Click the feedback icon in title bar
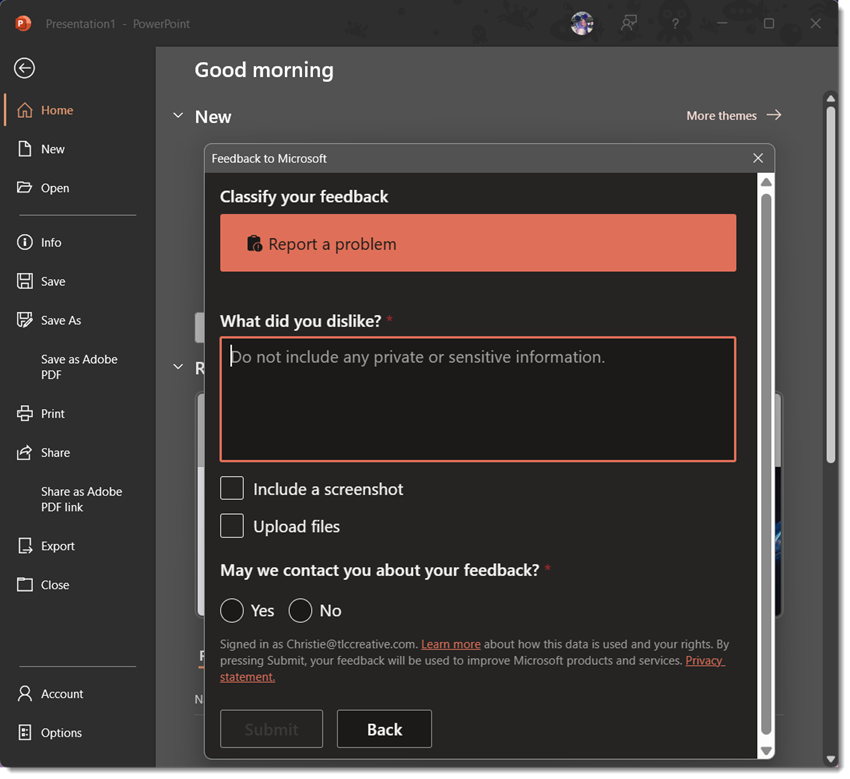The height and width of the screenshot is (779, 850). pos(628,24)
